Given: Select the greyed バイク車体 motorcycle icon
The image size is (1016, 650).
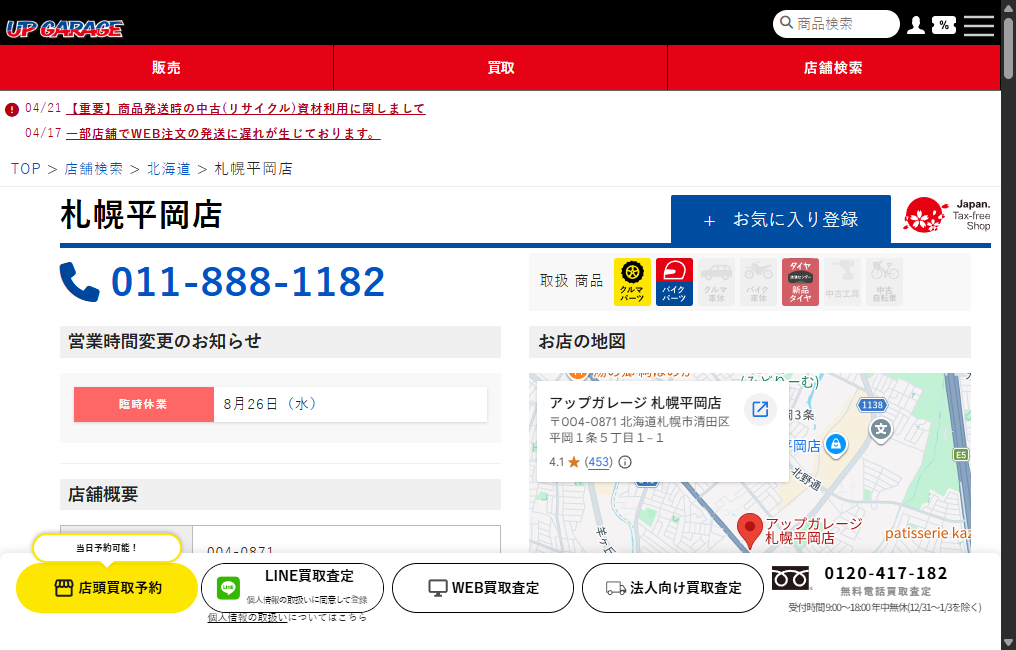Looking at the screenshot, I should coord(758,282).
